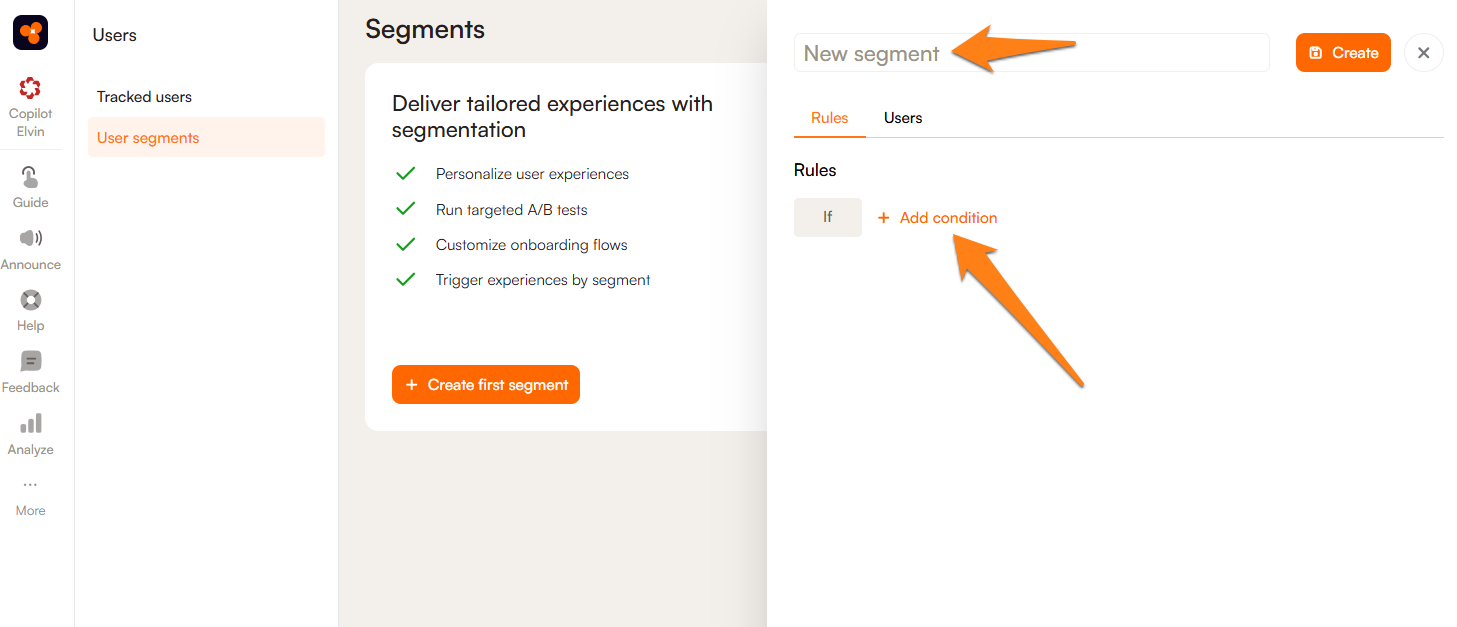Screen dimensions: 1457x627
Task: Click the Create segment button
Action: point(1342,53)
